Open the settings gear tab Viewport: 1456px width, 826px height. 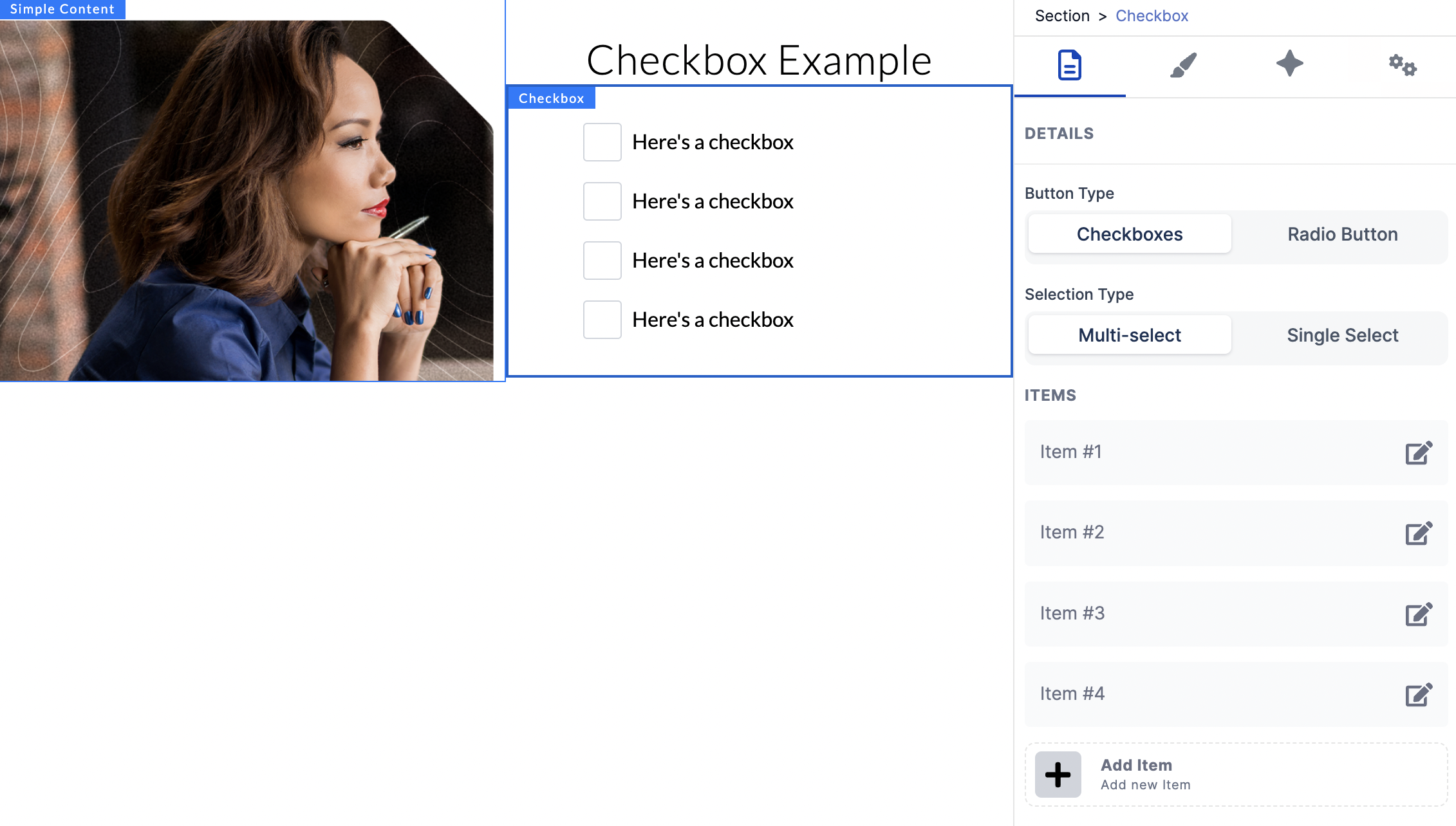[1402, 65]
